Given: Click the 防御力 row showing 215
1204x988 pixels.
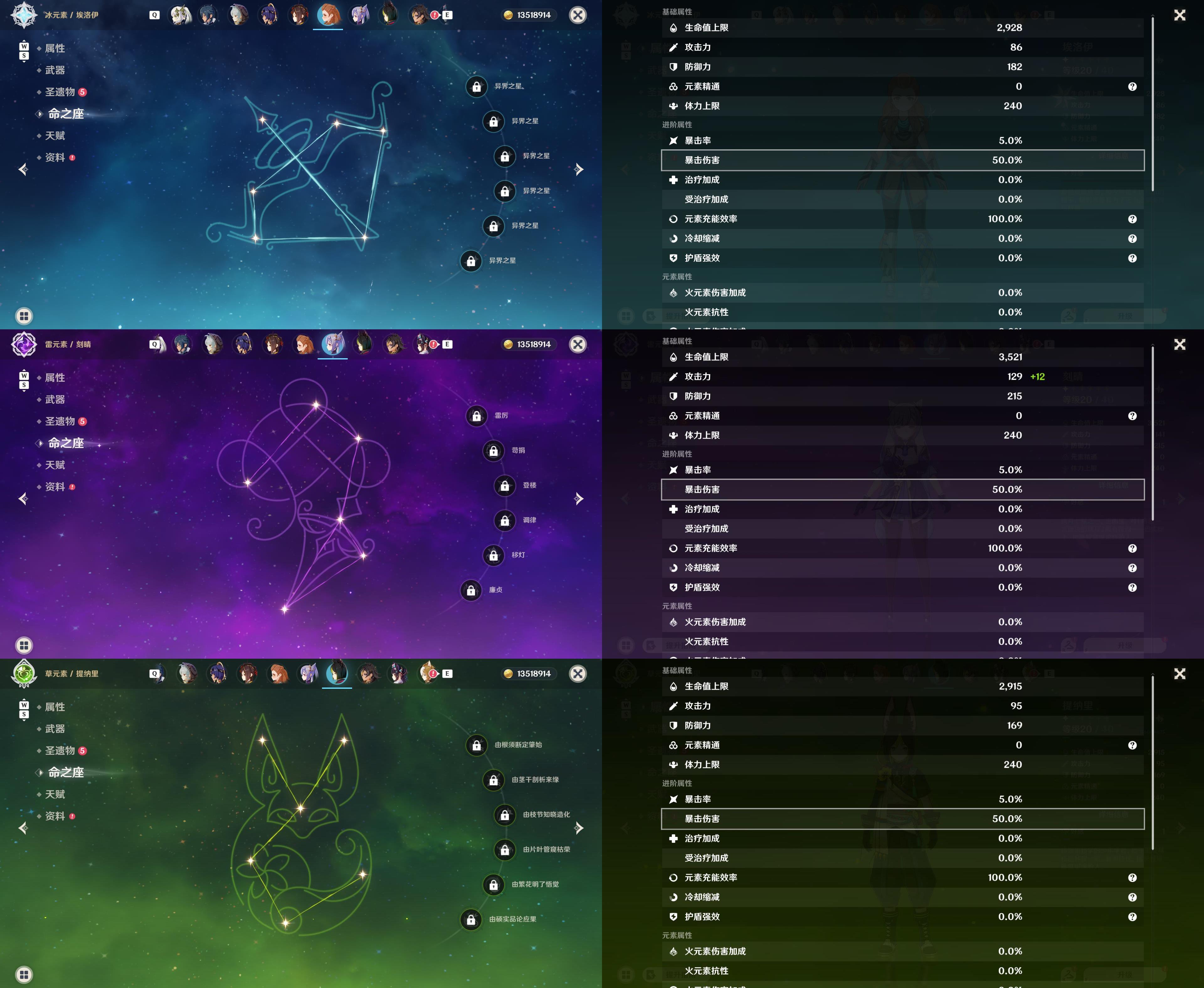Looking at the screenshot, I should point(902,396).
